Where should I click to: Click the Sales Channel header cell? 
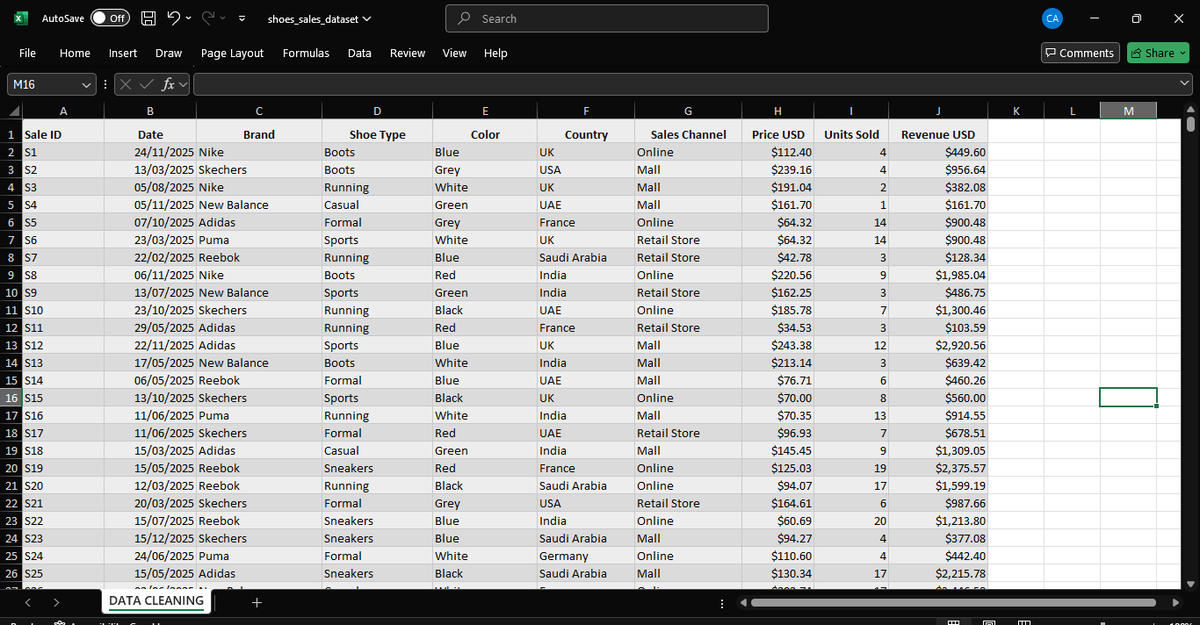[688, 134]
